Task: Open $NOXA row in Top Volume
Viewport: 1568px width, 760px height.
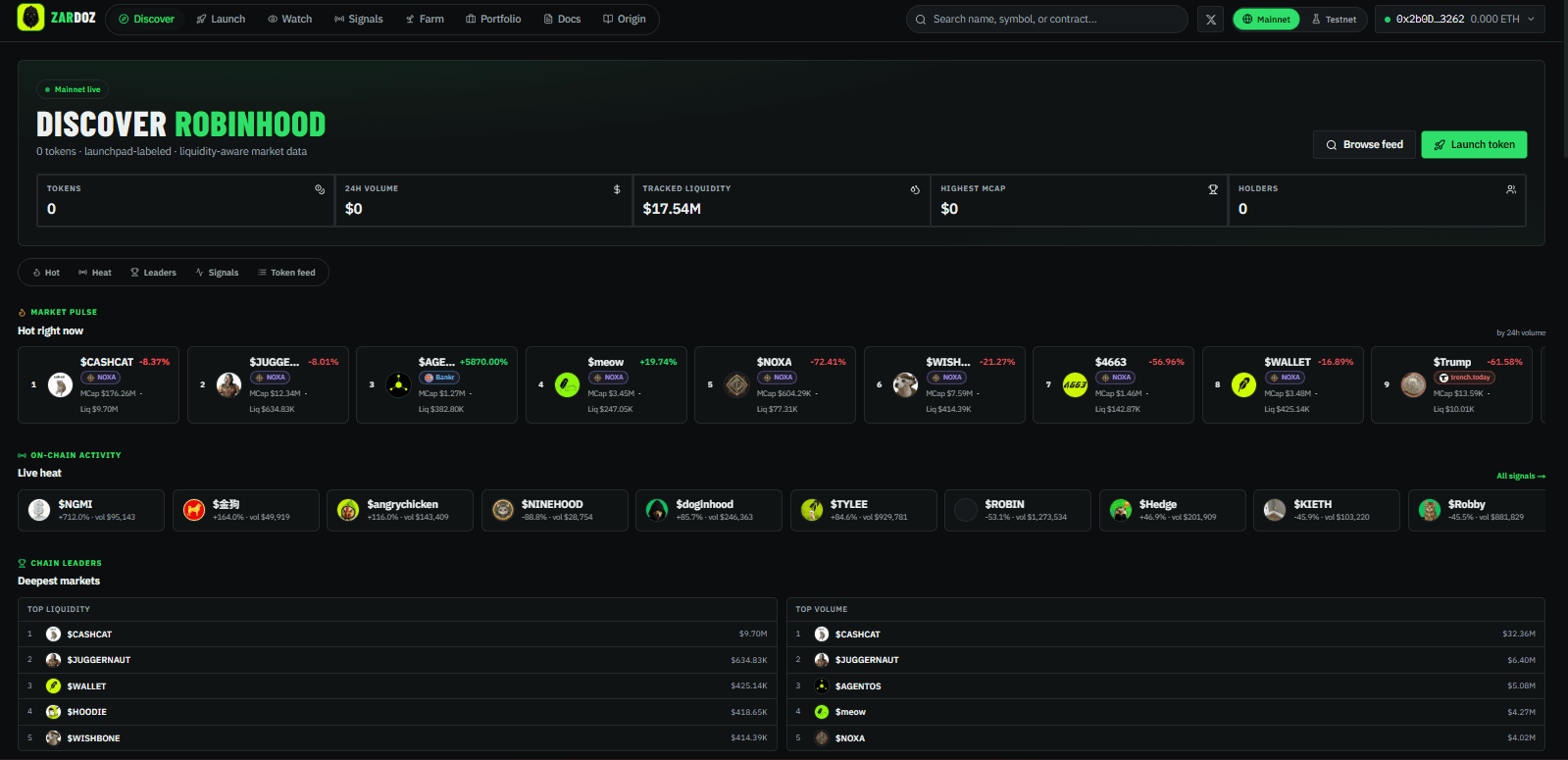Action: [1166, 738]
